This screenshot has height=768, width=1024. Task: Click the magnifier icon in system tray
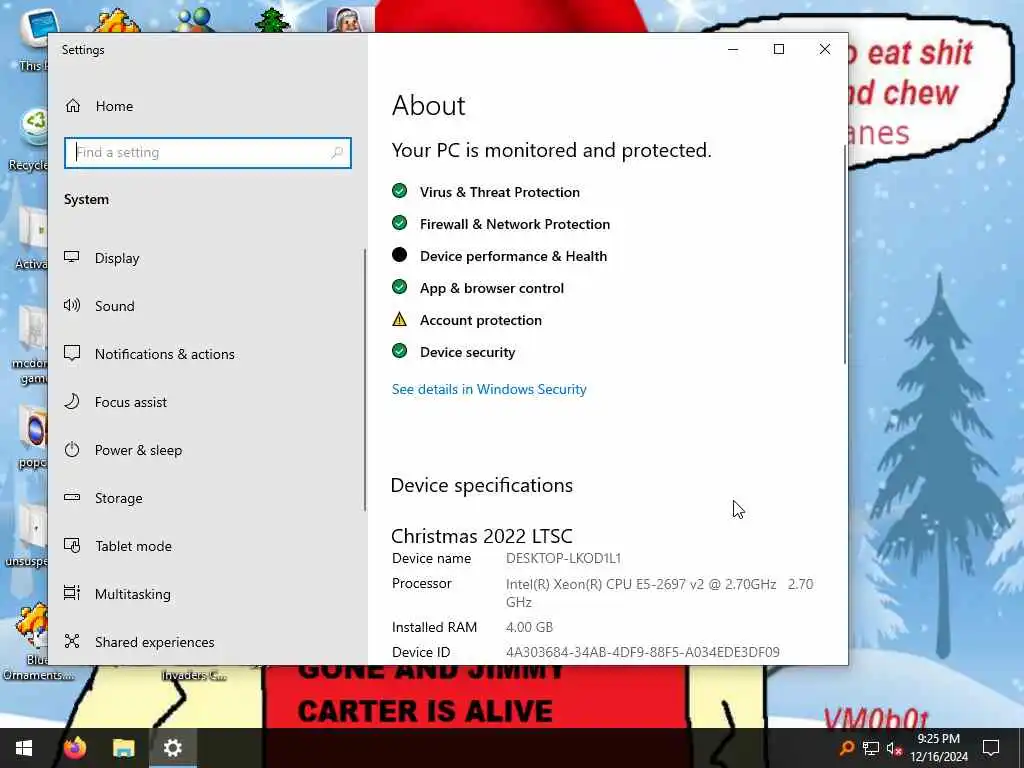846,748
